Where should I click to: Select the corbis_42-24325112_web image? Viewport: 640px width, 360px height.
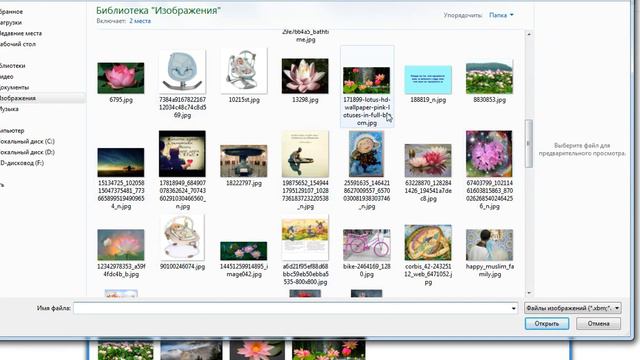[428, 242]
